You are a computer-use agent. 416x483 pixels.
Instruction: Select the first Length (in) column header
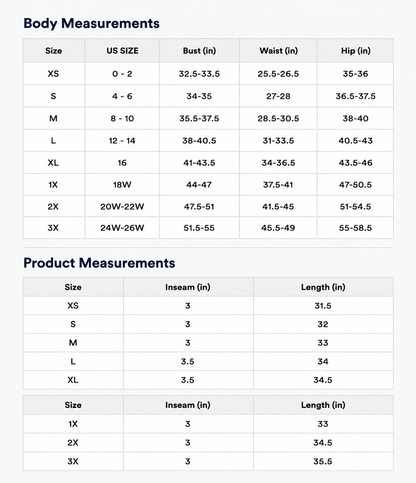[x=323, y=287]
